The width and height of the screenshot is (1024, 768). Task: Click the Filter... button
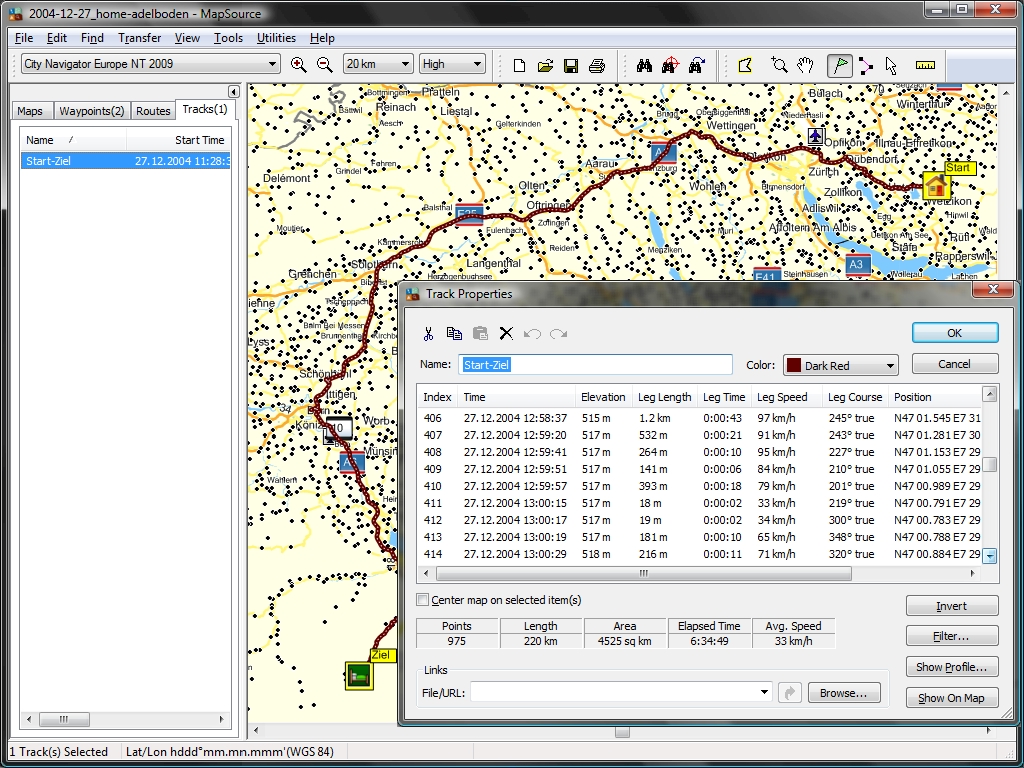(x=952, y=636)
